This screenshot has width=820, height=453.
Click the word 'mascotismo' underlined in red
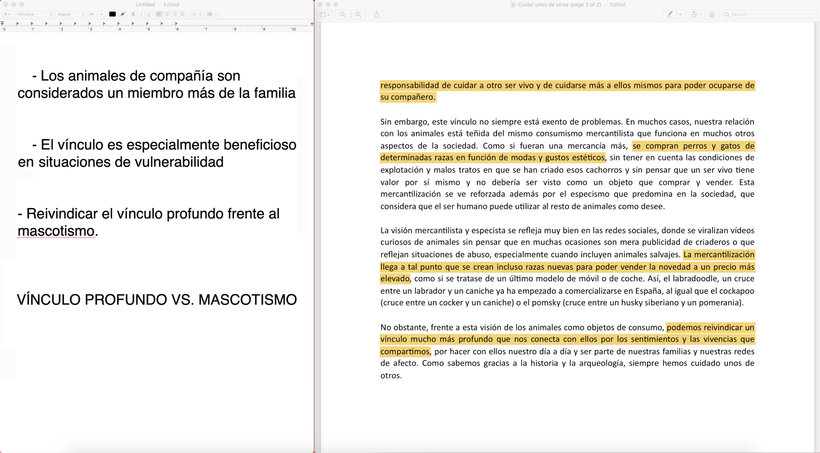click(56, 231)
